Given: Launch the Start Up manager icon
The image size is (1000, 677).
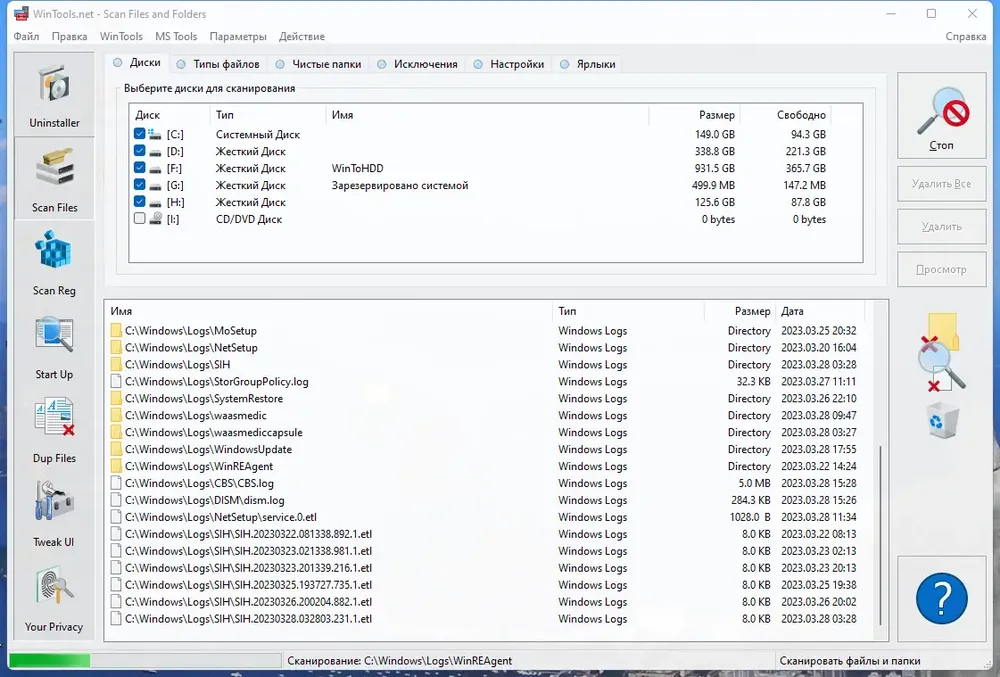Looking at the screenshot, I should click(54, 346).
